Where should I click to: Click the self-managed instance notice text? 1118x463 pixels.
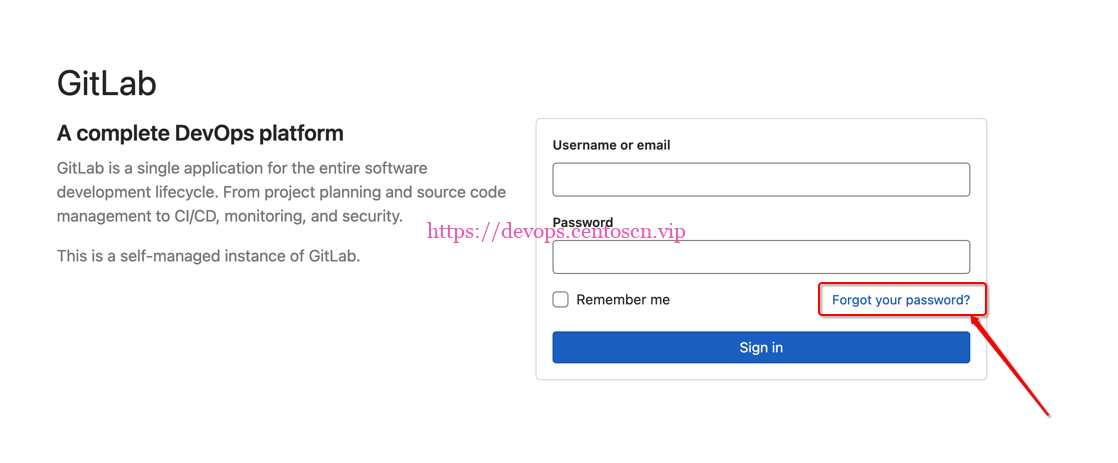(208, 256)
